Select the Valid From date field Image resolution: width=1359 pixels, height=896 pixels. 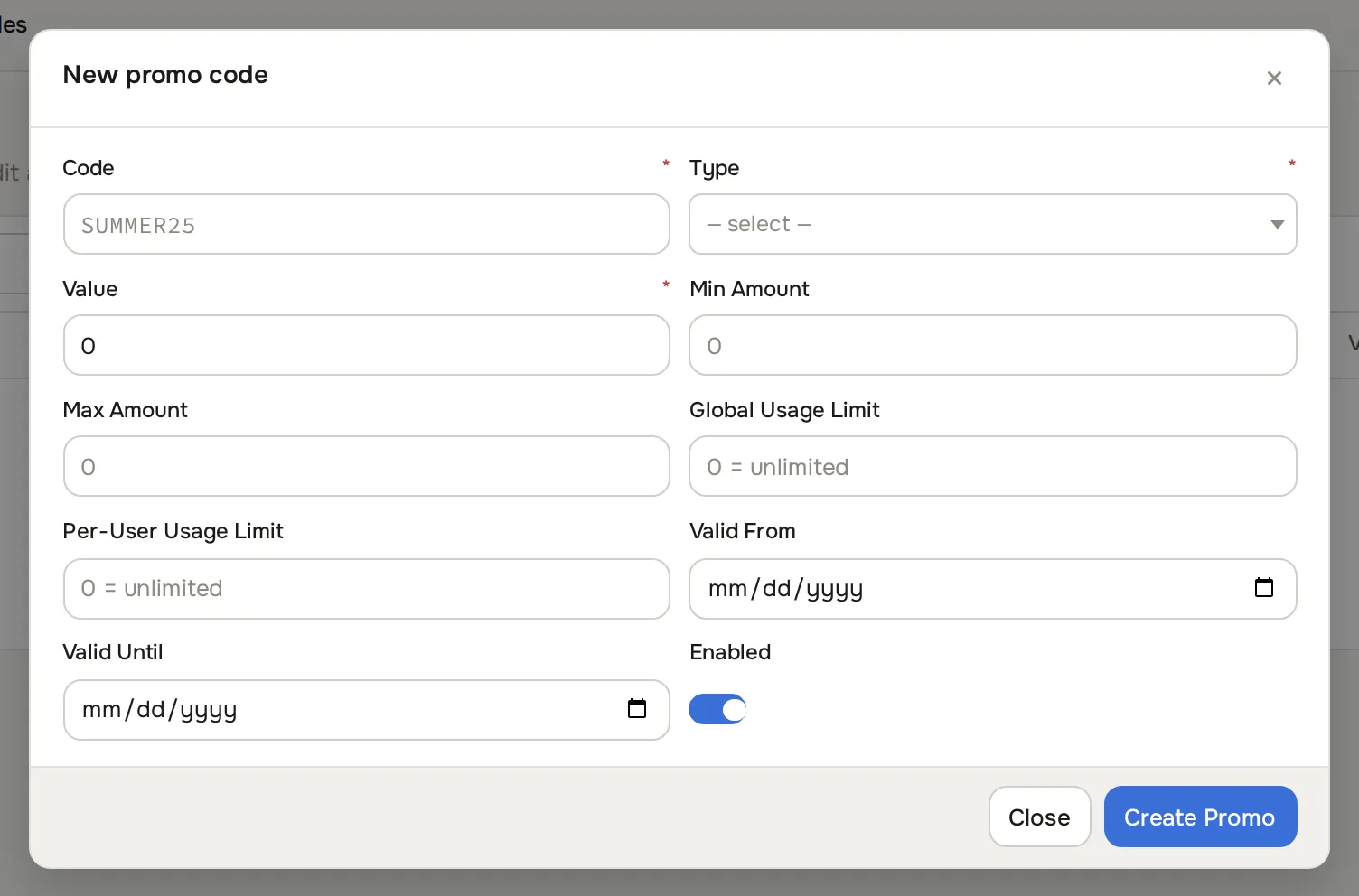(x=993, y=589)
